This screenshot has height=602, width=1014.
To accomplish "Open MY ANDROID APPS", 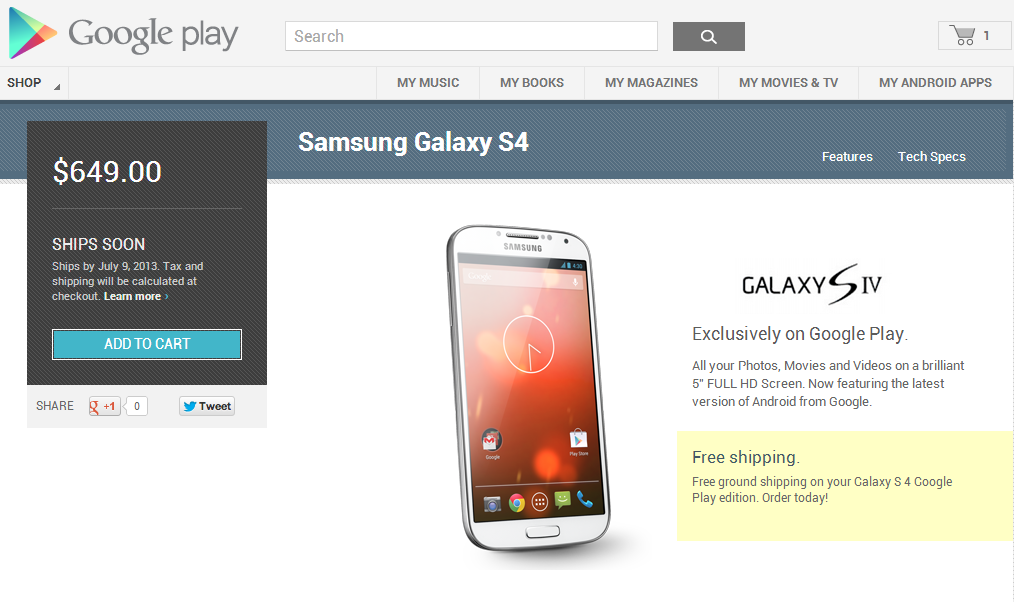I will click(935, 83).
